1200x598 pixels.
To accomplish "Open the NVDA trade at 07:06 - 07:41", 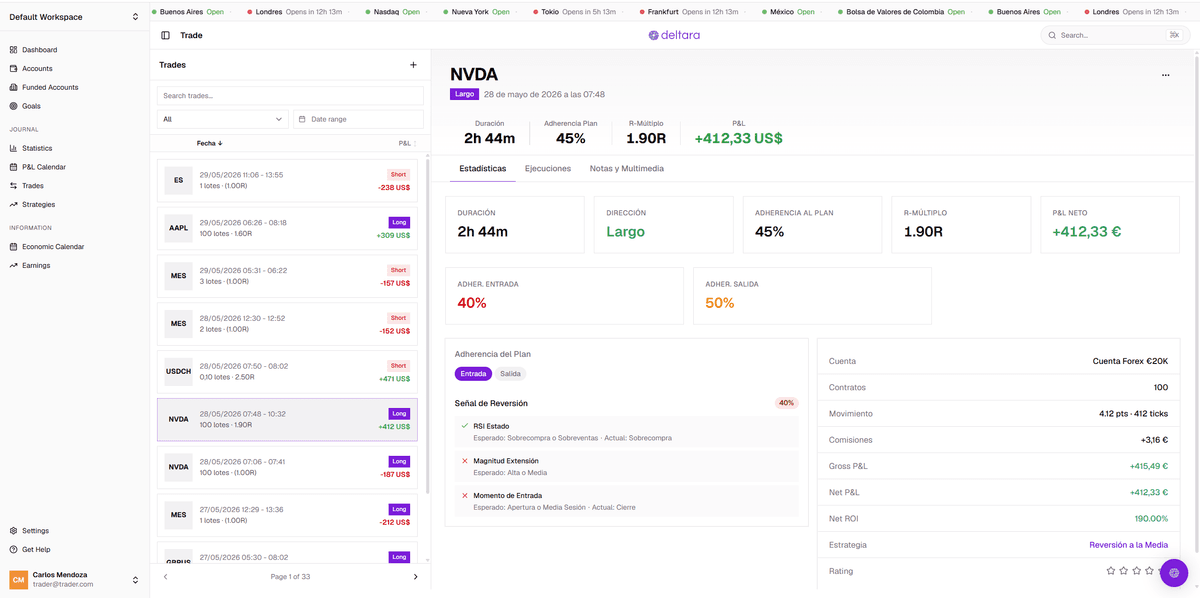I will point(286,467).
